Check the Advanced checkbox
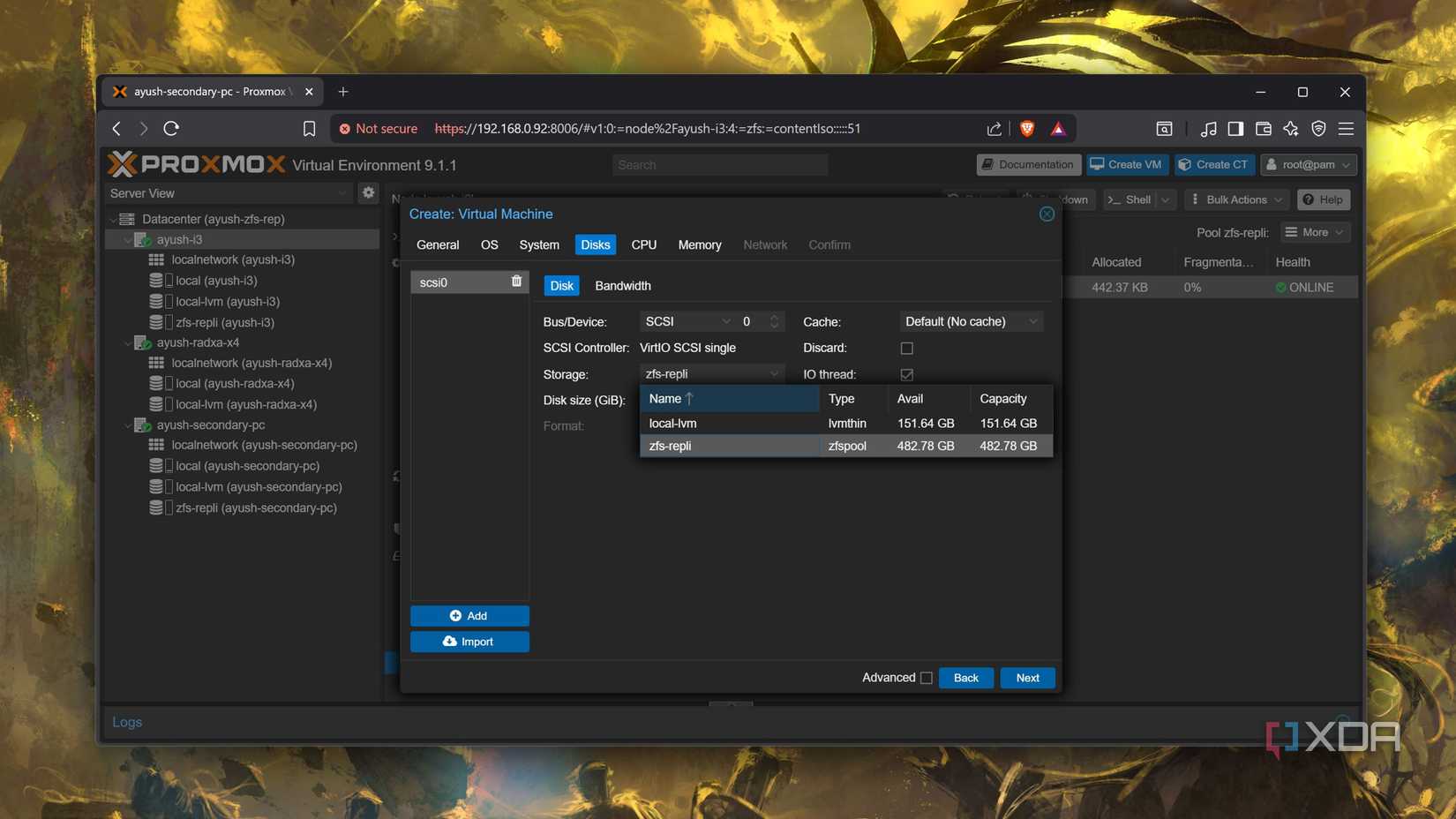Screen dimensions: 1456x819 tap(926, 678)
